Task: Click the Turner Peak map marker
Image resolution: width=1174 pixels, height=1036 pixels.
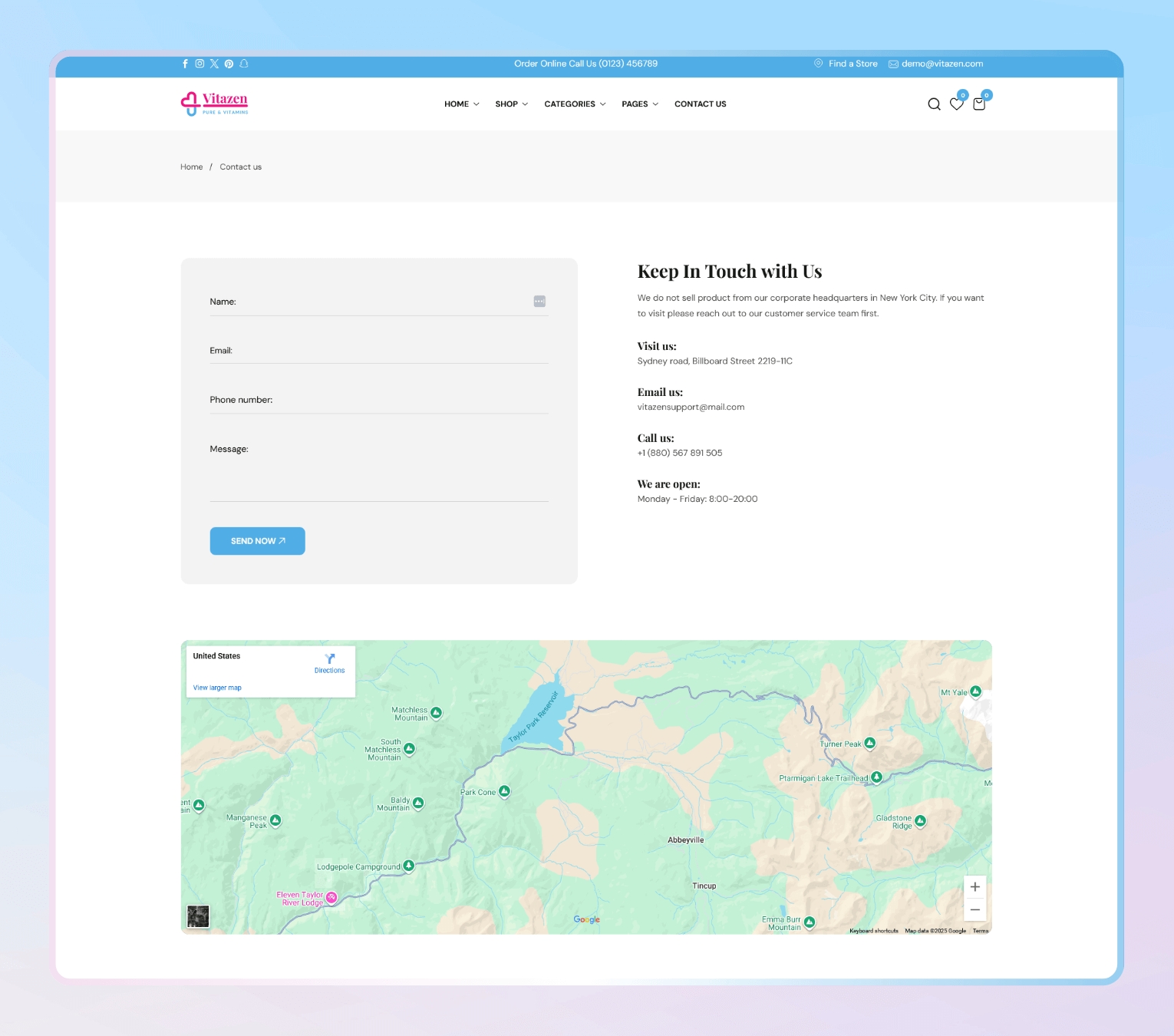Action: click(869, 743)
